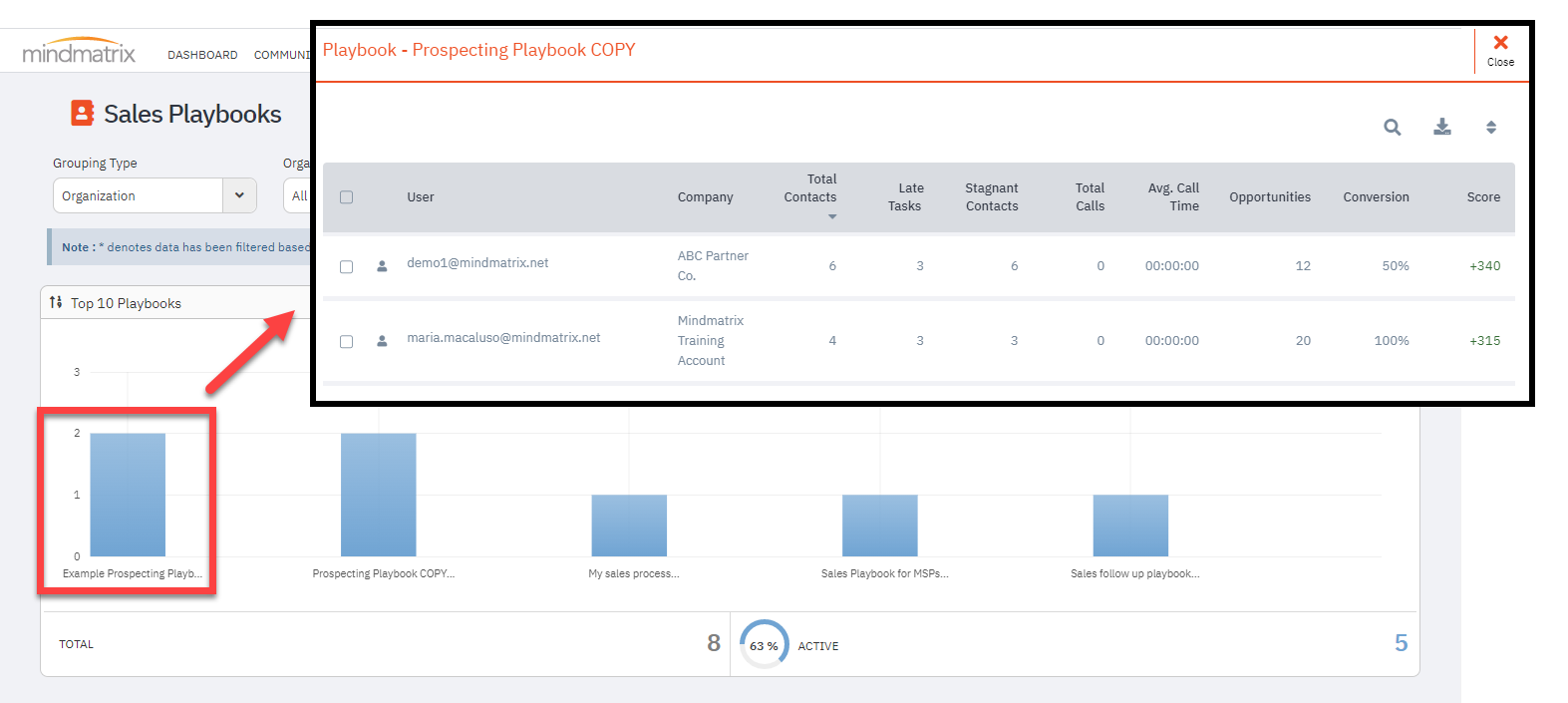Image resolution: width=1568 pixels, height=703 pixels.
Task: Click the sort arrows icon beside download
Action: tap(1491, 127)
